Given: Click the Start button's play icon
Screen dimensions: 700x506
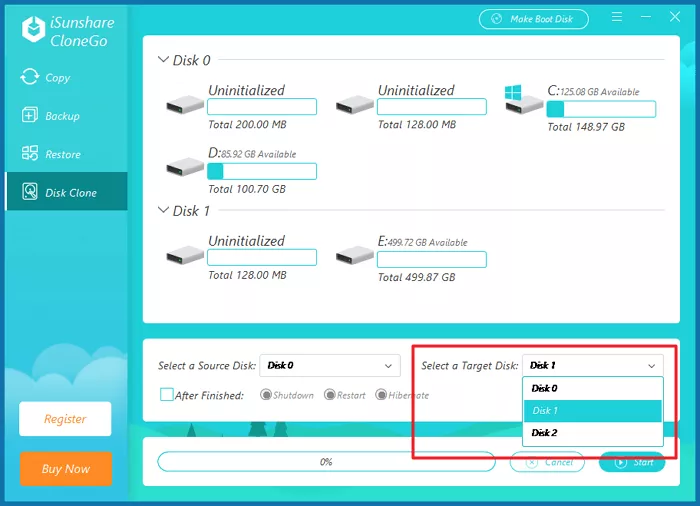Looking at the screenshot, I should coord(621,462).
